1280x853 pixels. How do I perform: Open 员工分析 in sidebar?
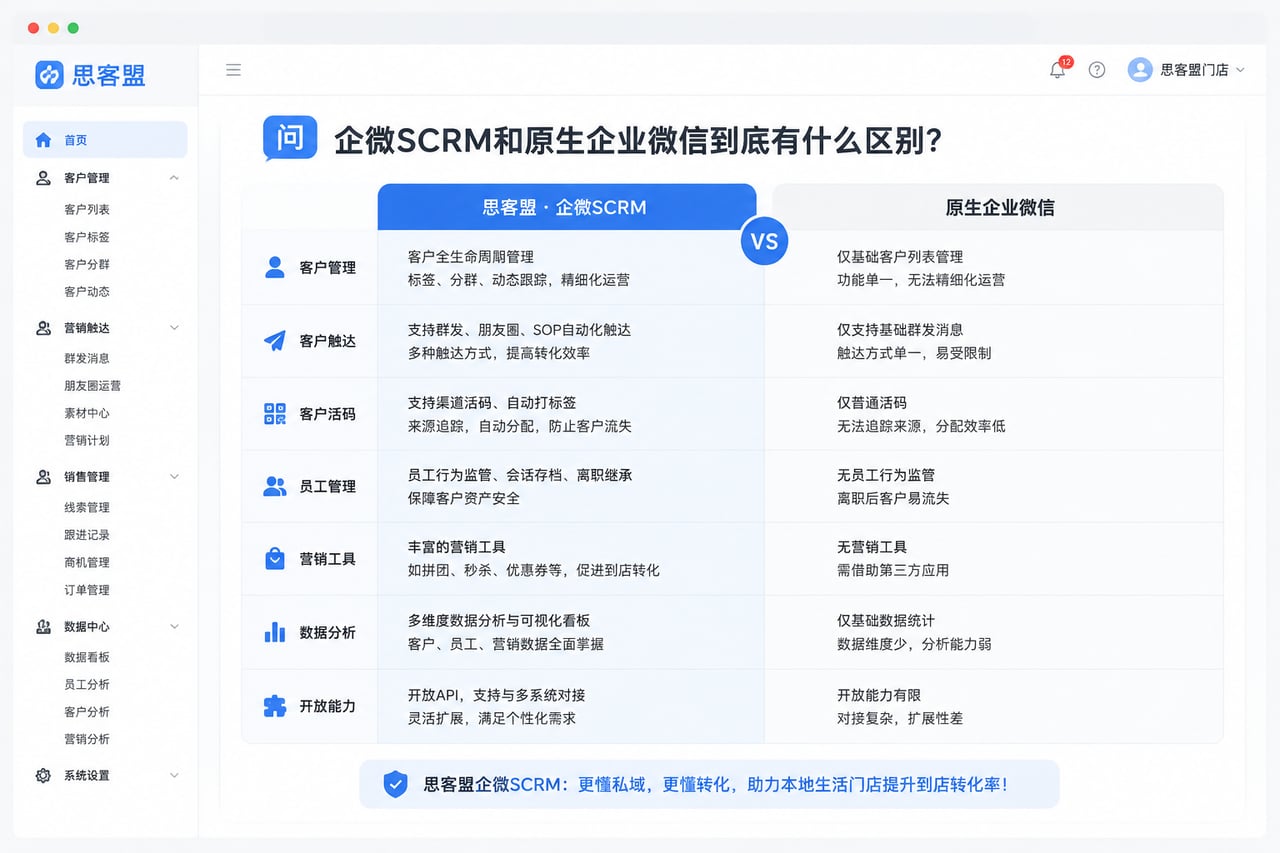87,685
